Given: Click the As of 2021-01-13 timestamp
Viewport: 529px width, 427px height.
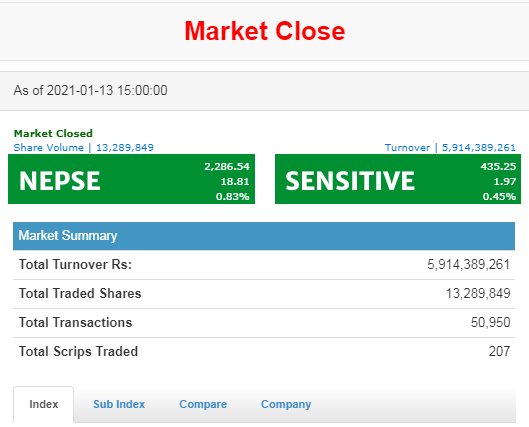Looking at the screenshot, I should point(90,90).
